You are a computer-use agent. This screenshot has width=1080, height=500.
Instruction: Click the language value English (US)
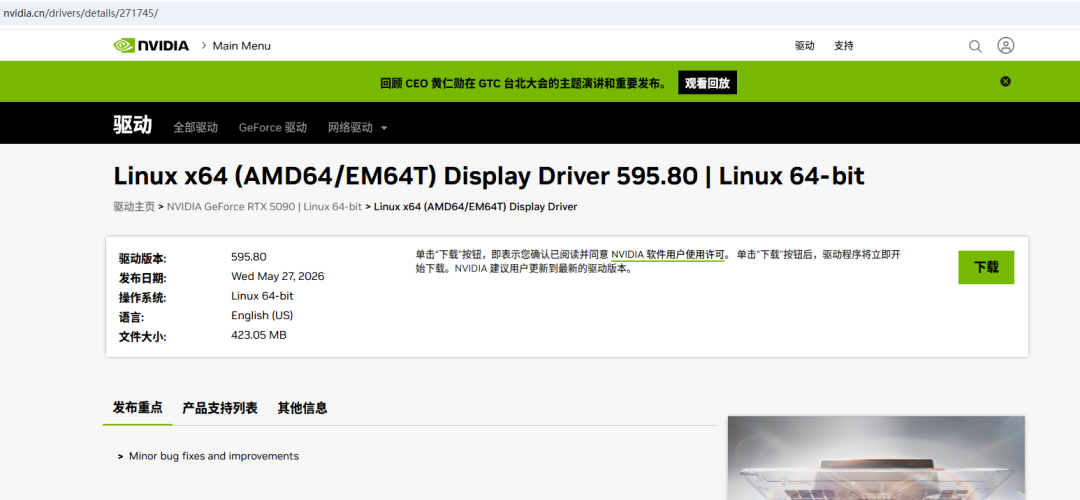click(262, 315)
